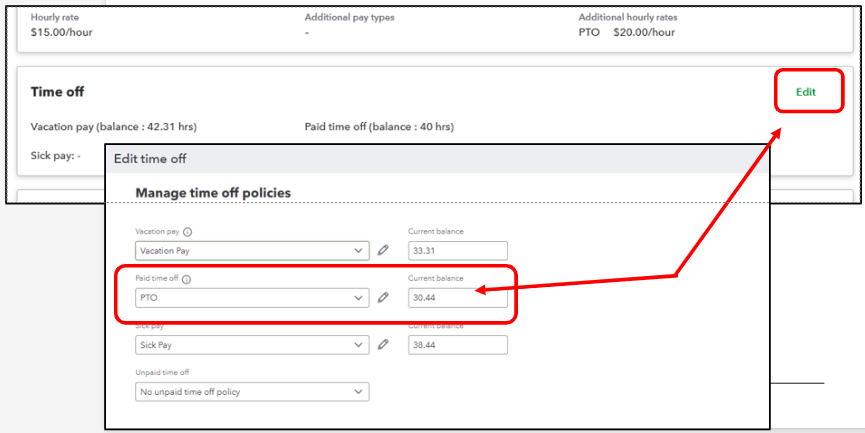Click the Manage time off policies heading
Viewport: 865px width, 433px height.
point(213,192)
